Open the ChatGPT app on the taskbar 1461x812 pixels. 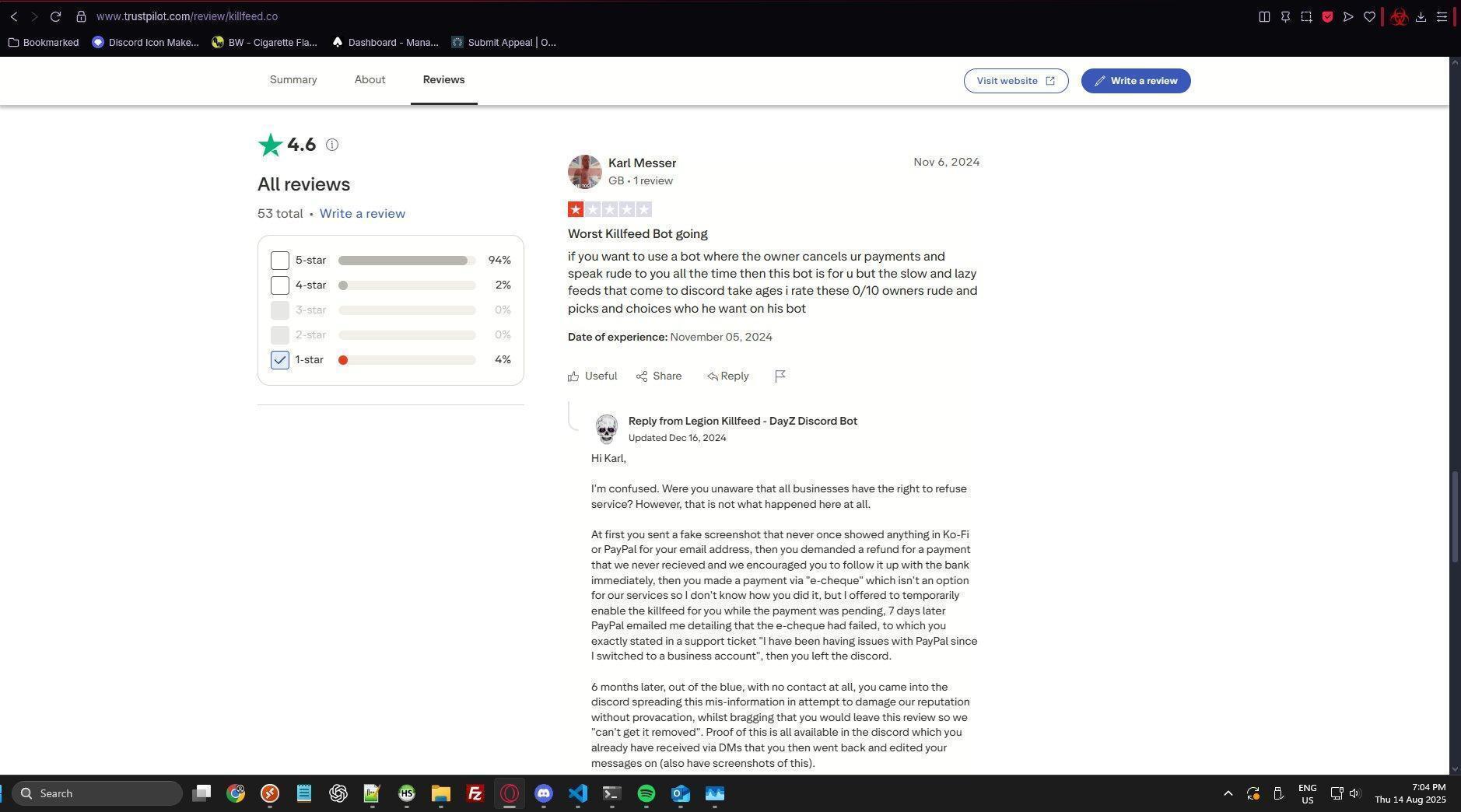point(338,793)
